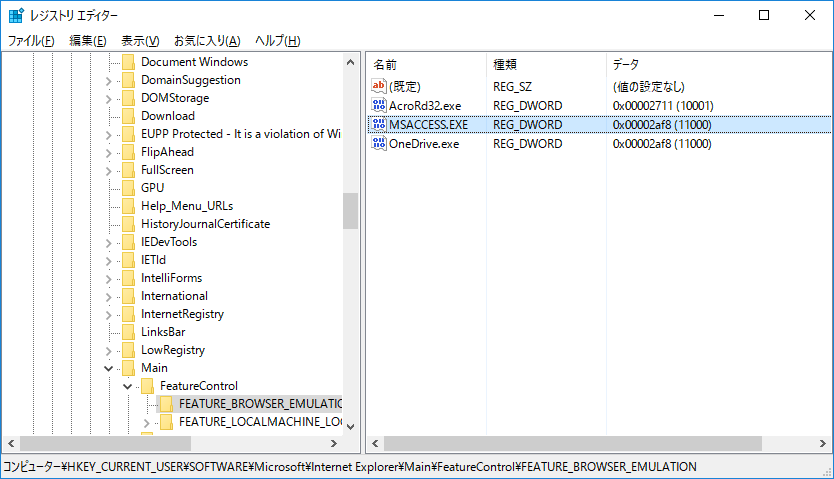Image resolution: width=834 pixels, height=479 pixels.
Task: Click the DomainSuggestion folder icon
Action: coord(128,80)
